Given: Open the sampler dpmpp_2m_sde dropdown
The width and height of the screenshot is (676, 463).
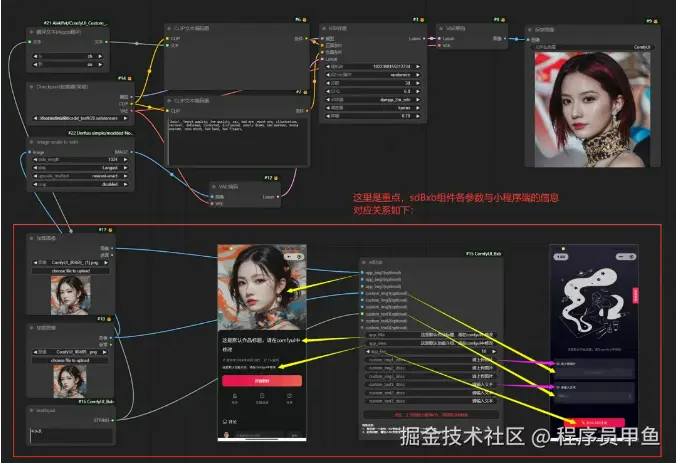Looking at the screenshot, I should [372, 100].
